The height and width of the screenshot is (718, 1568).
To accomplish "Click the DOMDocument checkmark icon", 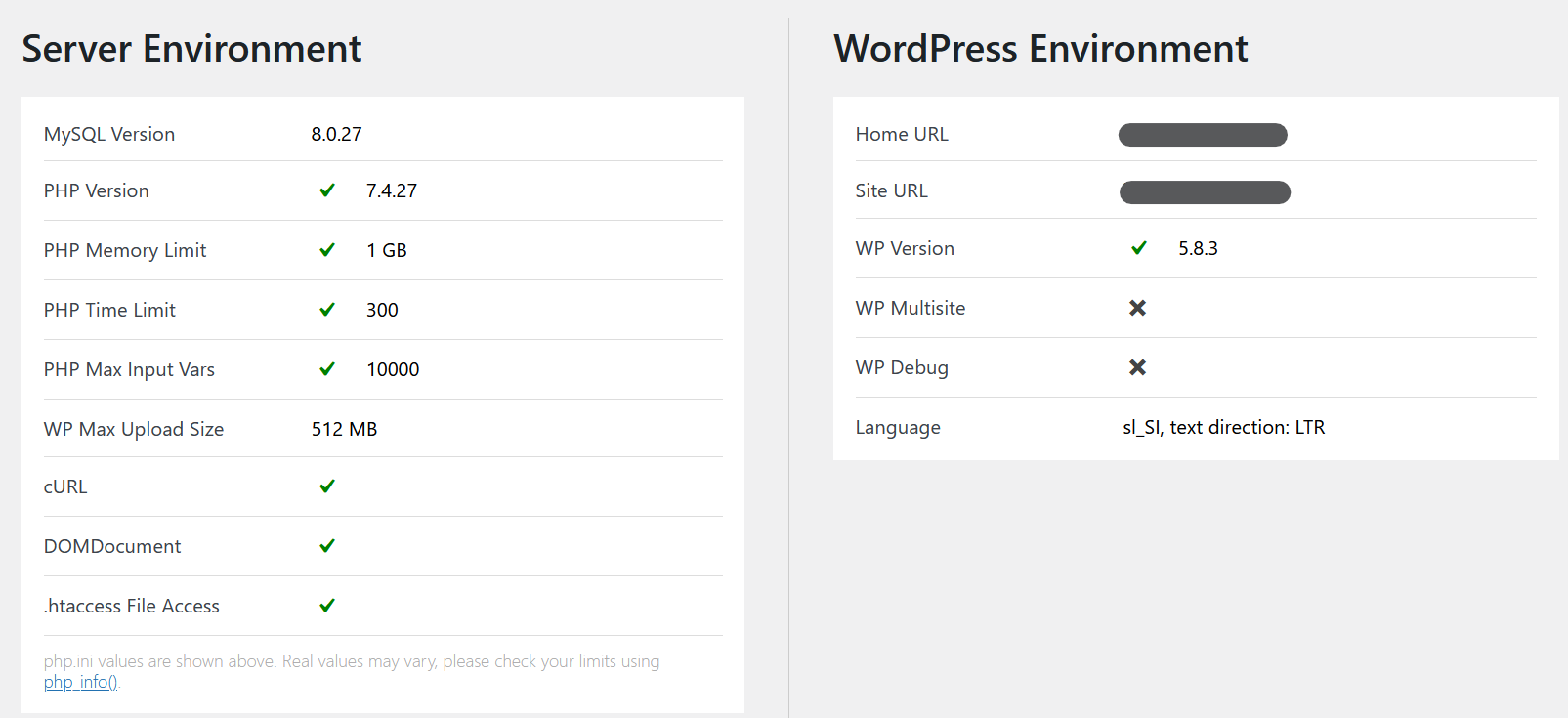I will (x=327, y=546).
